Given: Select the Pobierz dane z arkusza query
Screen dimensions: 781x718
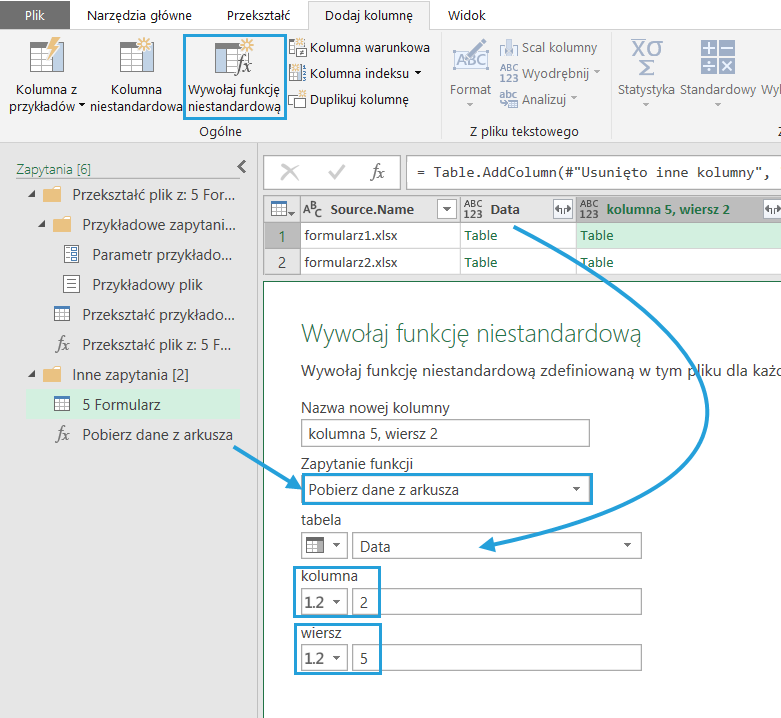Looking at the screenshot, I should click(157, 434).
